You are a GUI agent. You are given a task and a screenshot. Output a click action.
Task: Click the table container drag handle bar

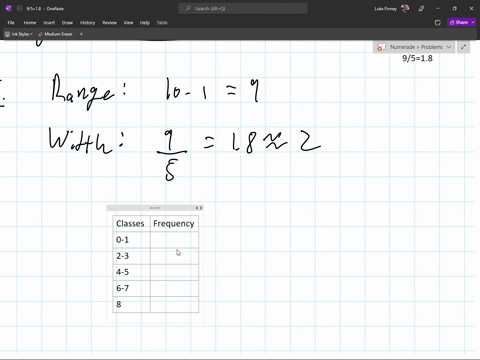point(155,208)
